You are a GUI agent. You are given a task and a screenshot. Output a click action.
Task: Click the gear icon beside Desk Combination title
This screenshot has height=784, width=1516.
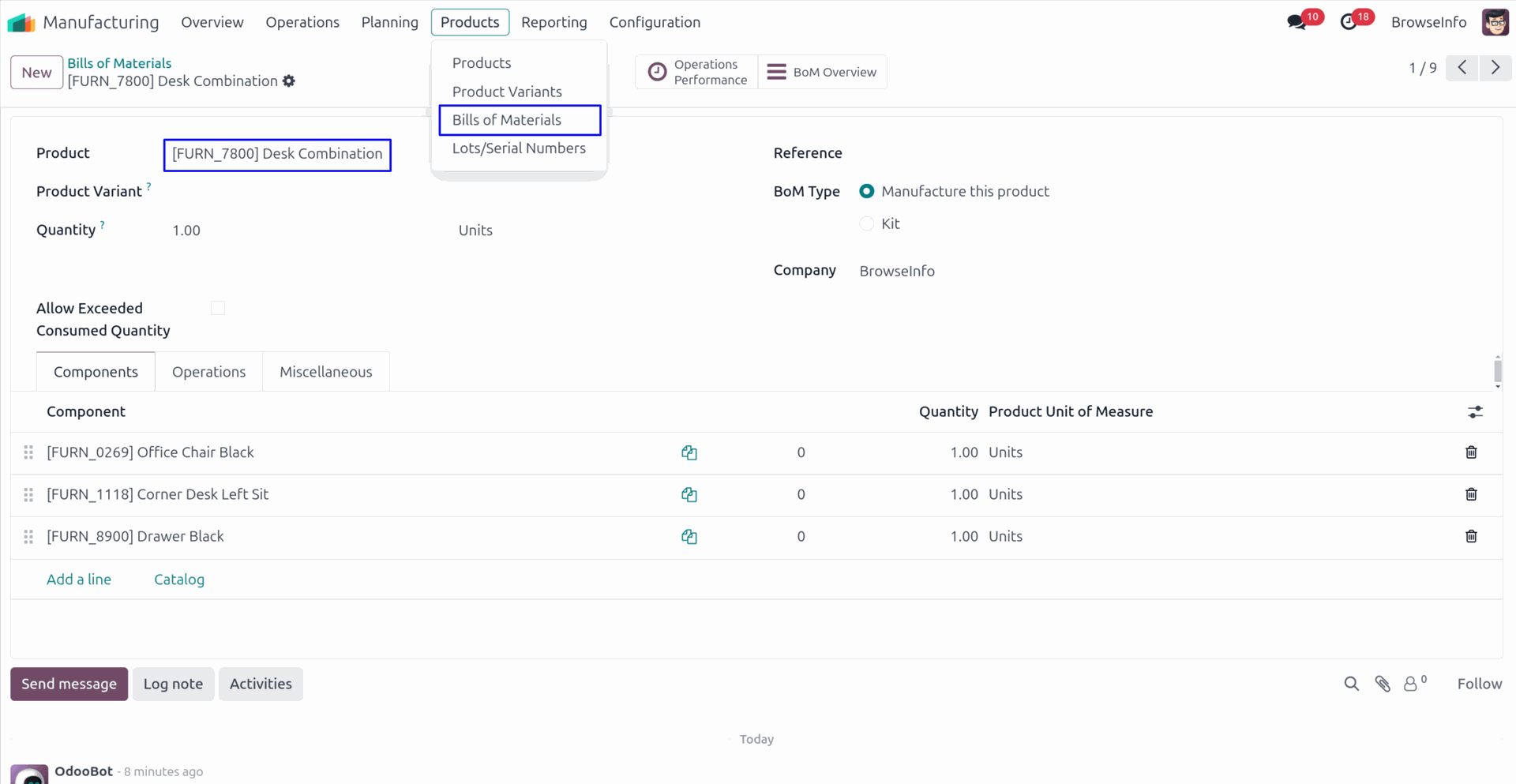(x=289, y=81)
